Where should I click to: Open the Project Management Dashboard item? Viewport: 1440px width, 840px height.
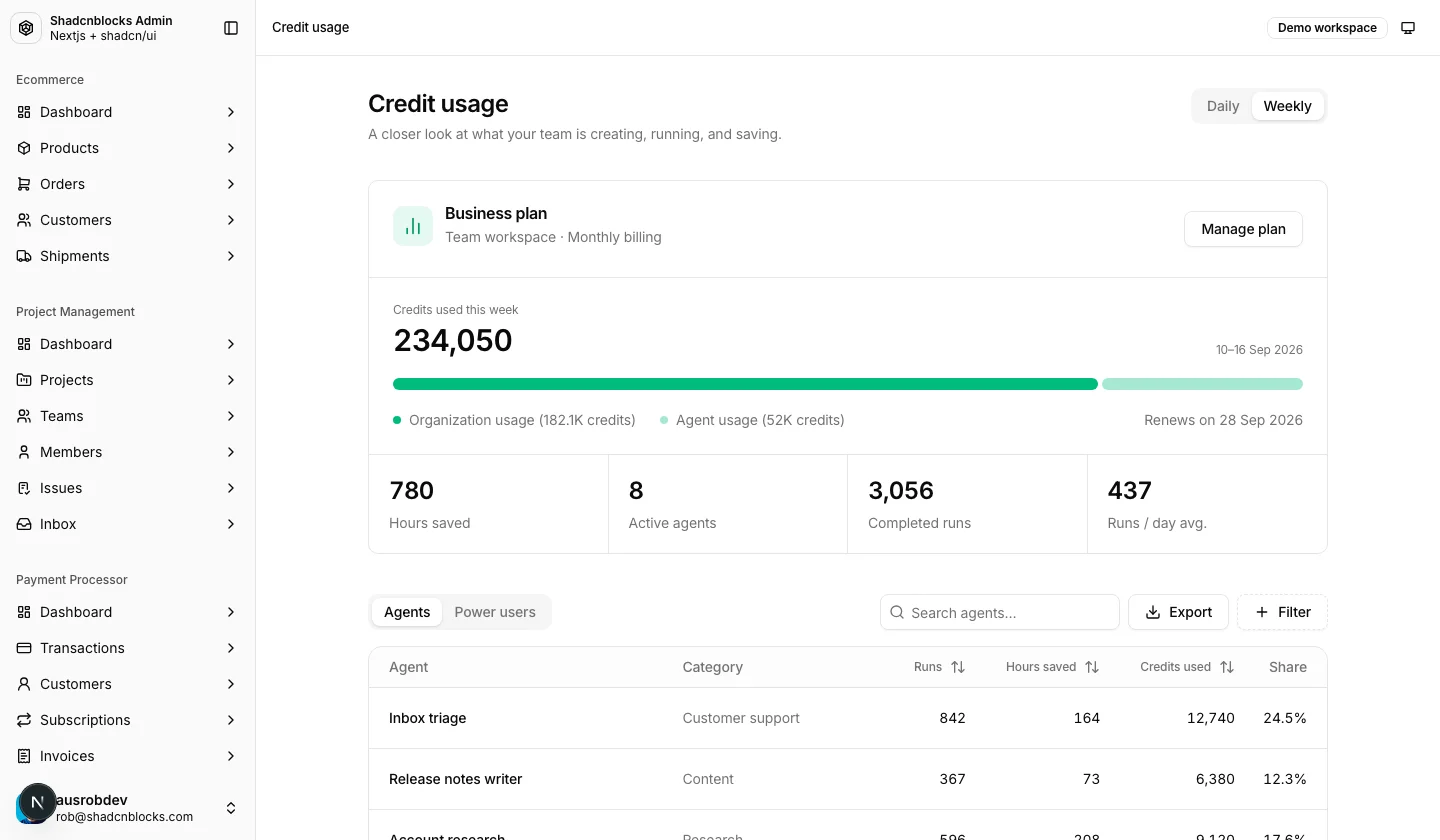click(x=128, y=344)
